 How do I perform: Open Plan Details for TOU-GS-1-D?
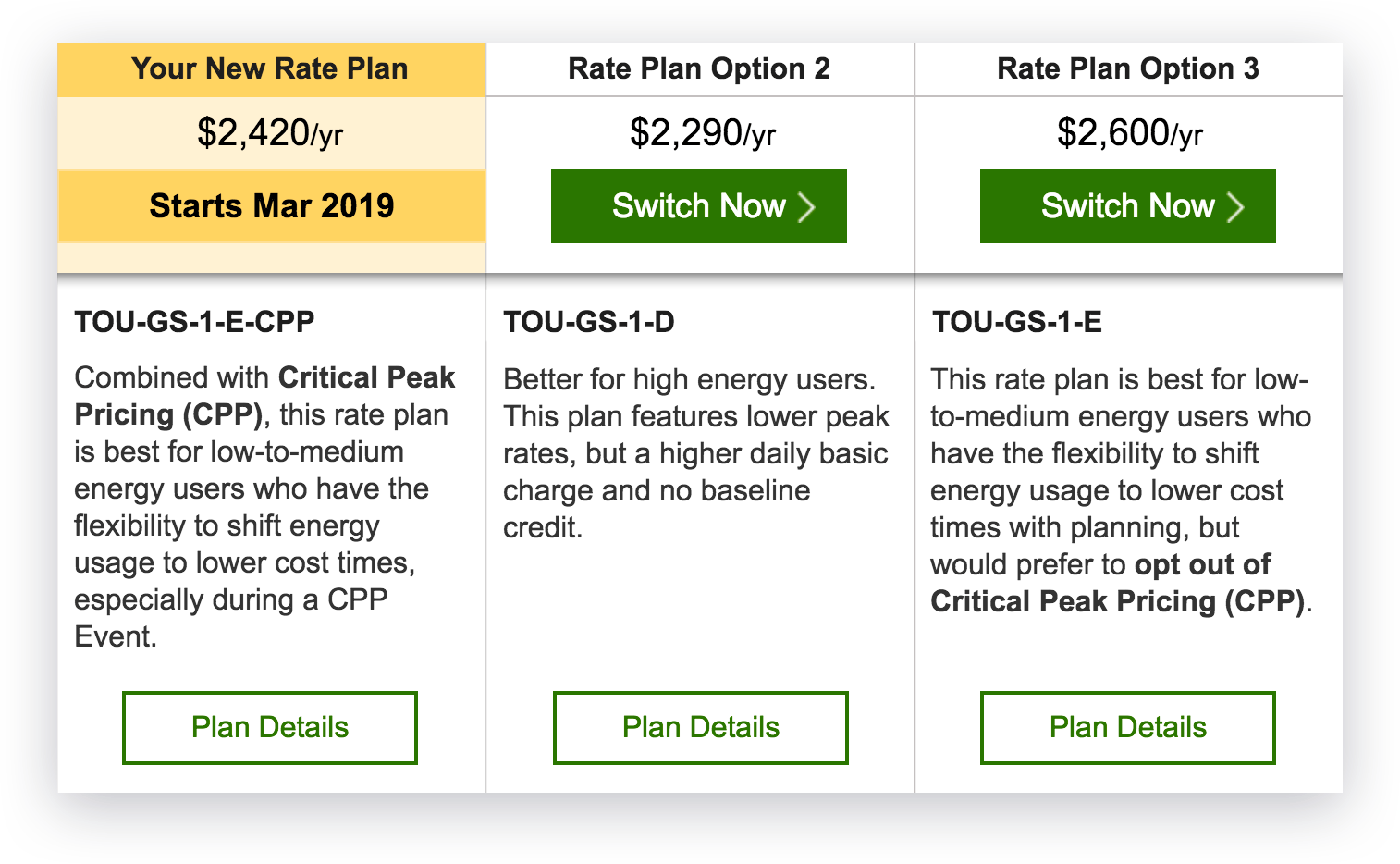(699, 727)
